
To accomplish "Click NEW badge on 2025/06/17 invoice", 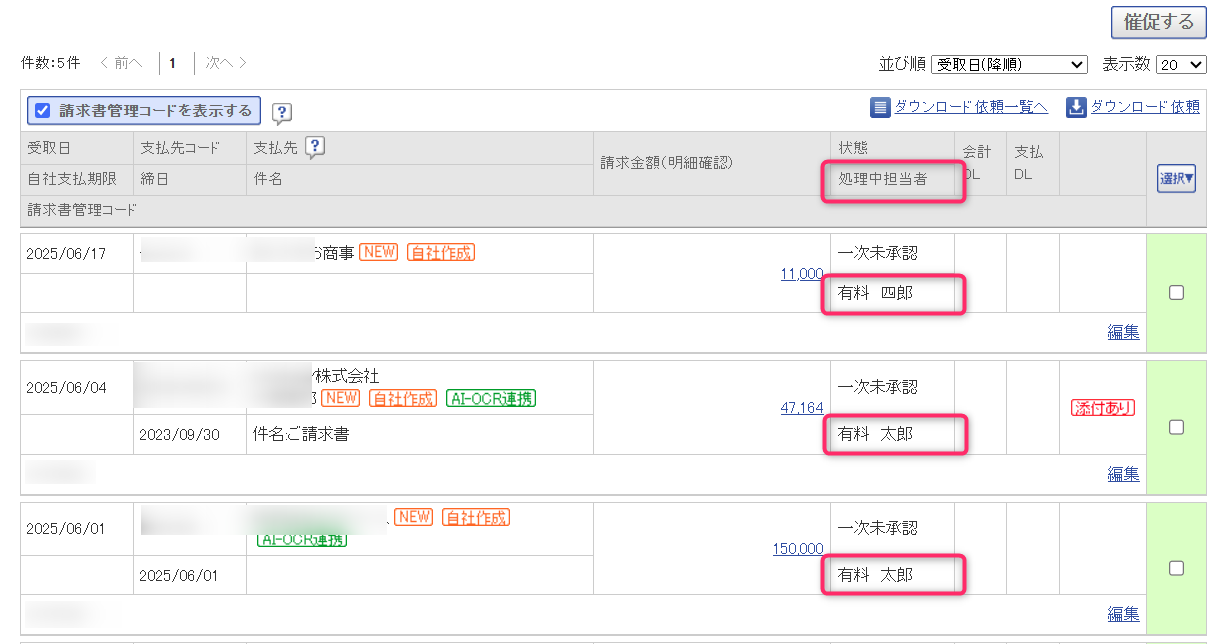I will click(x=379, y=252).
